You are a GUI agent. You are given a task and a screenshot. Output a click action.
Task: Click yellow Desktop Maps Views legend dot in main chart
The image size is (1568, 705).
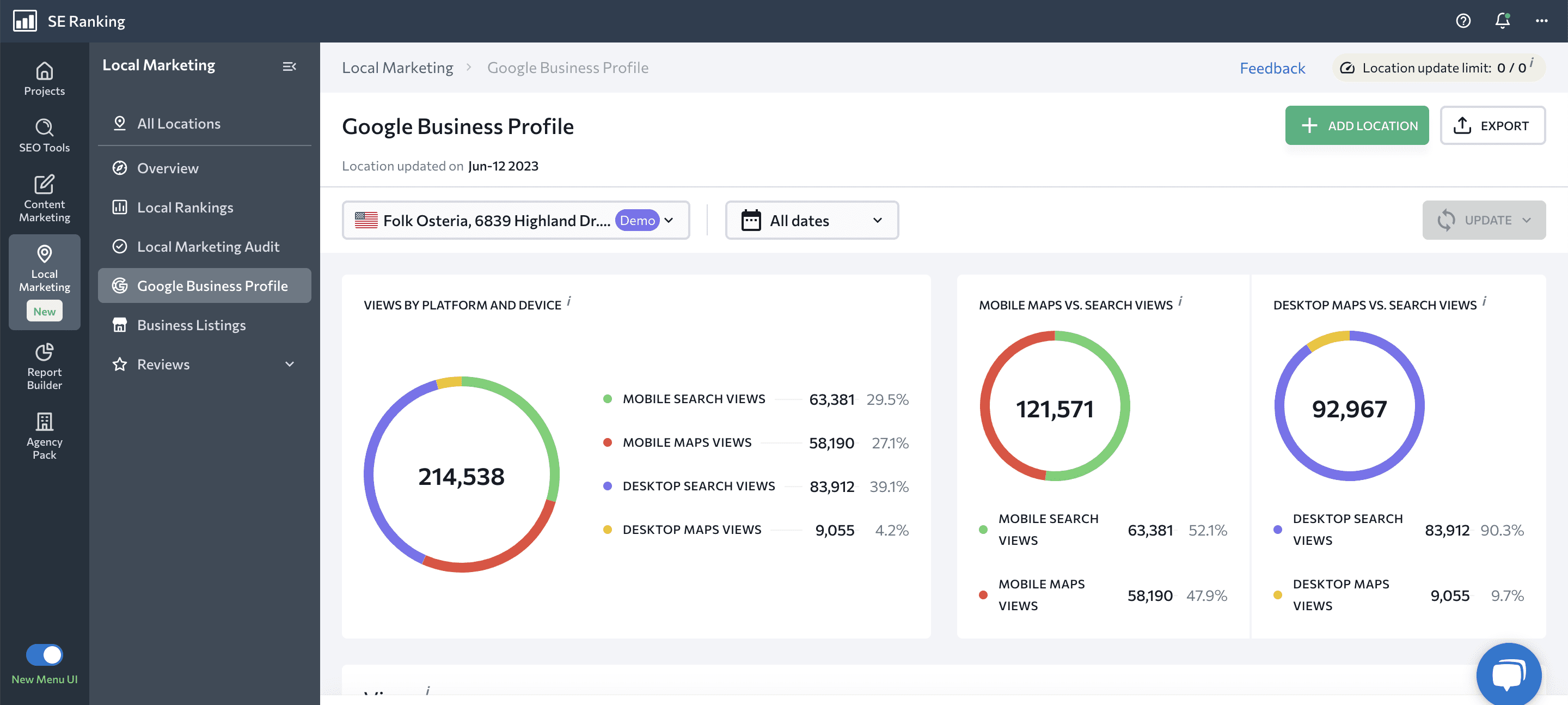tap(608, 530)
